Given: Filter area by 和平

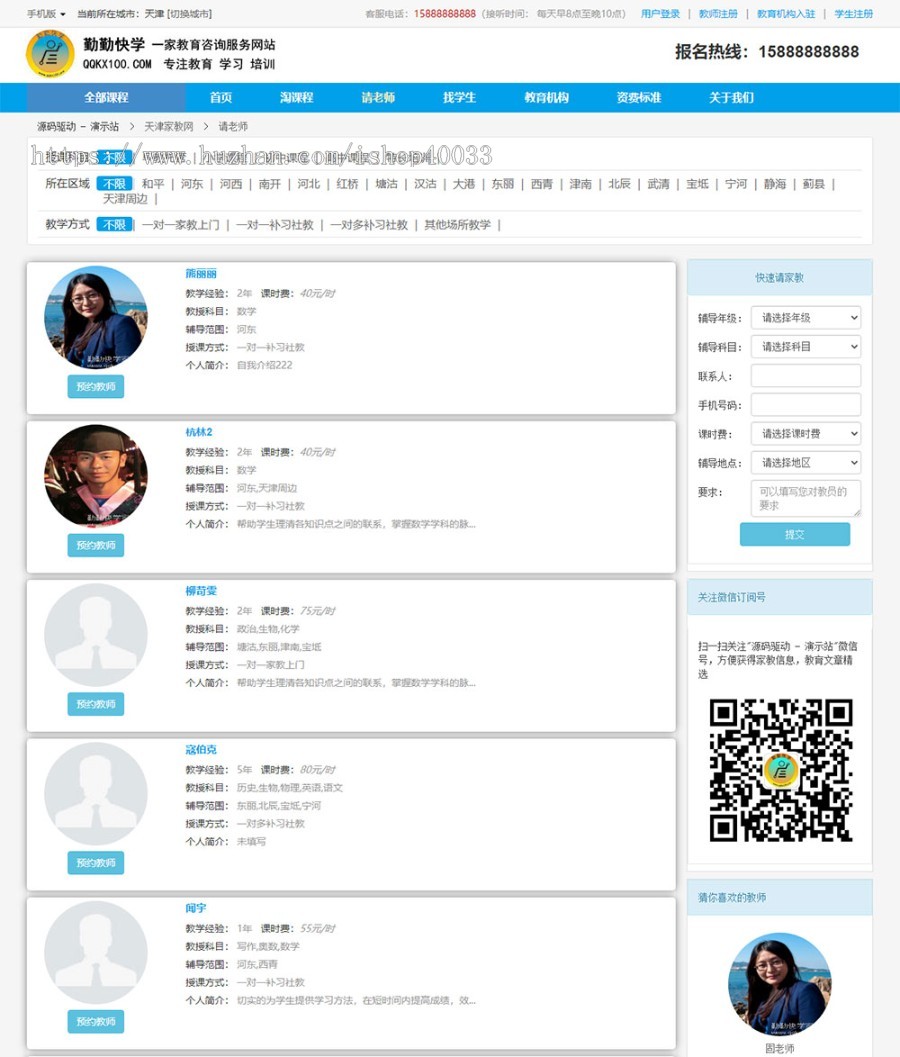Looking at the screenshot, I should point(153,183).
